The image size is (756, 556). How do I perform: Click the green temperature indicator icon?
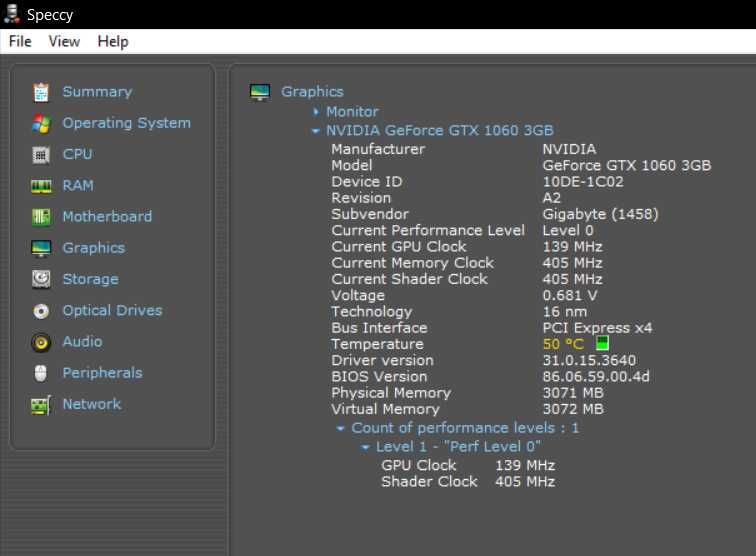pyautogui.click(x=602, y=343)
